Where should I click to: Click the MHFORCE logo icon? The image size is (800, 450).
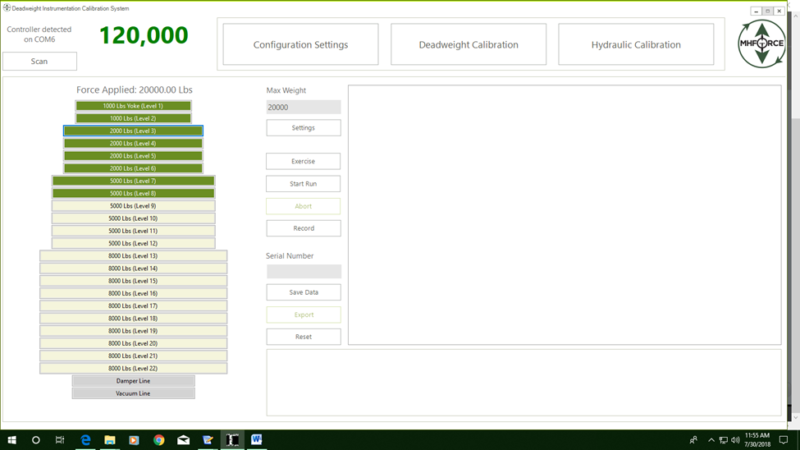761,44
